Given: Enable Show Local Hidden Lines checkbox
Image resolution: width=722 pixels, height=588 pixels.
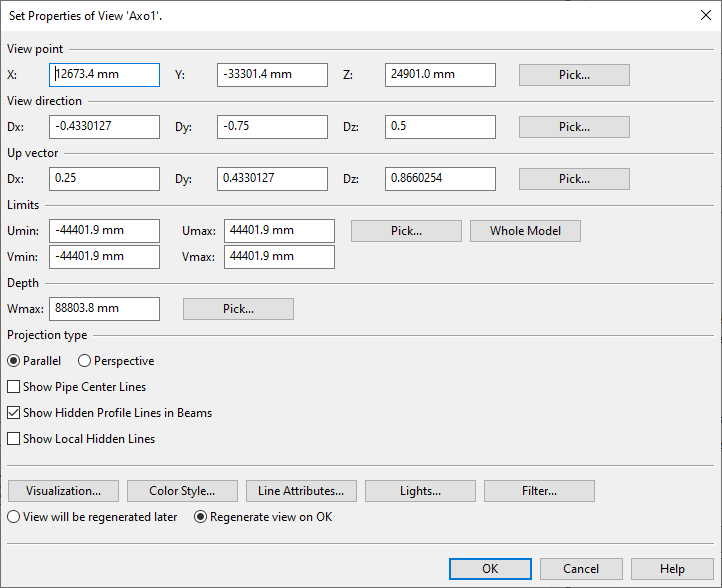Looking at the screenshot, I should coord(14,439).
